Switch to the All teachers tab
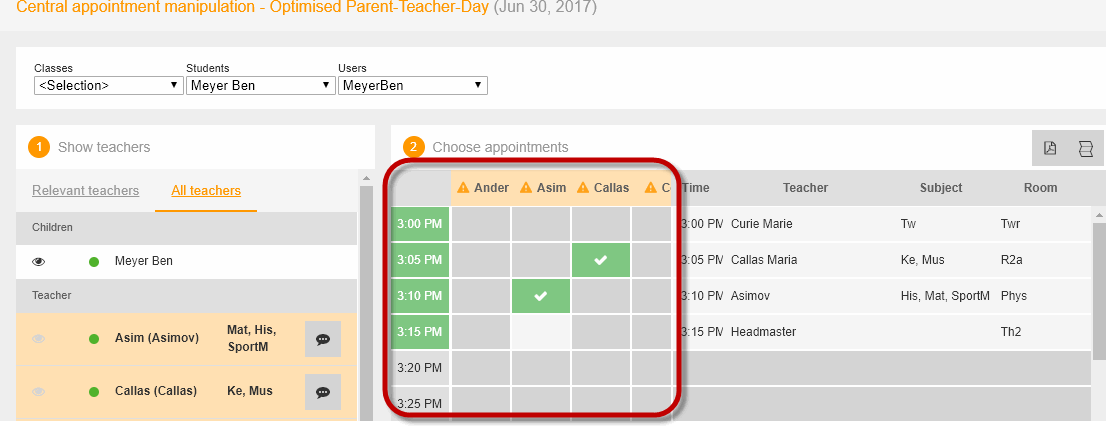This screenshot has width=1106, height=426. click(206, 190)
